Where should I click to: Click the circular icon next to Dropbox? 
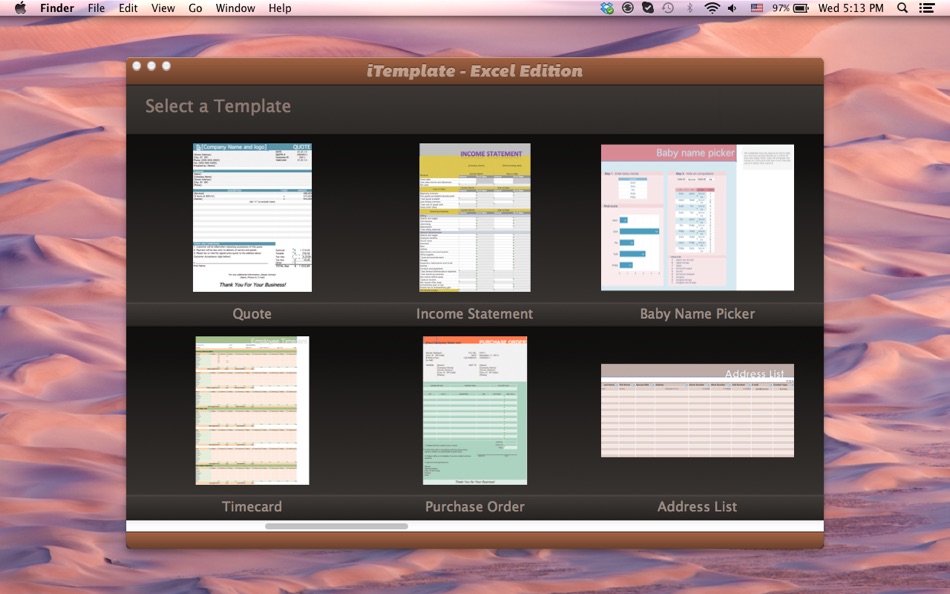628,8
